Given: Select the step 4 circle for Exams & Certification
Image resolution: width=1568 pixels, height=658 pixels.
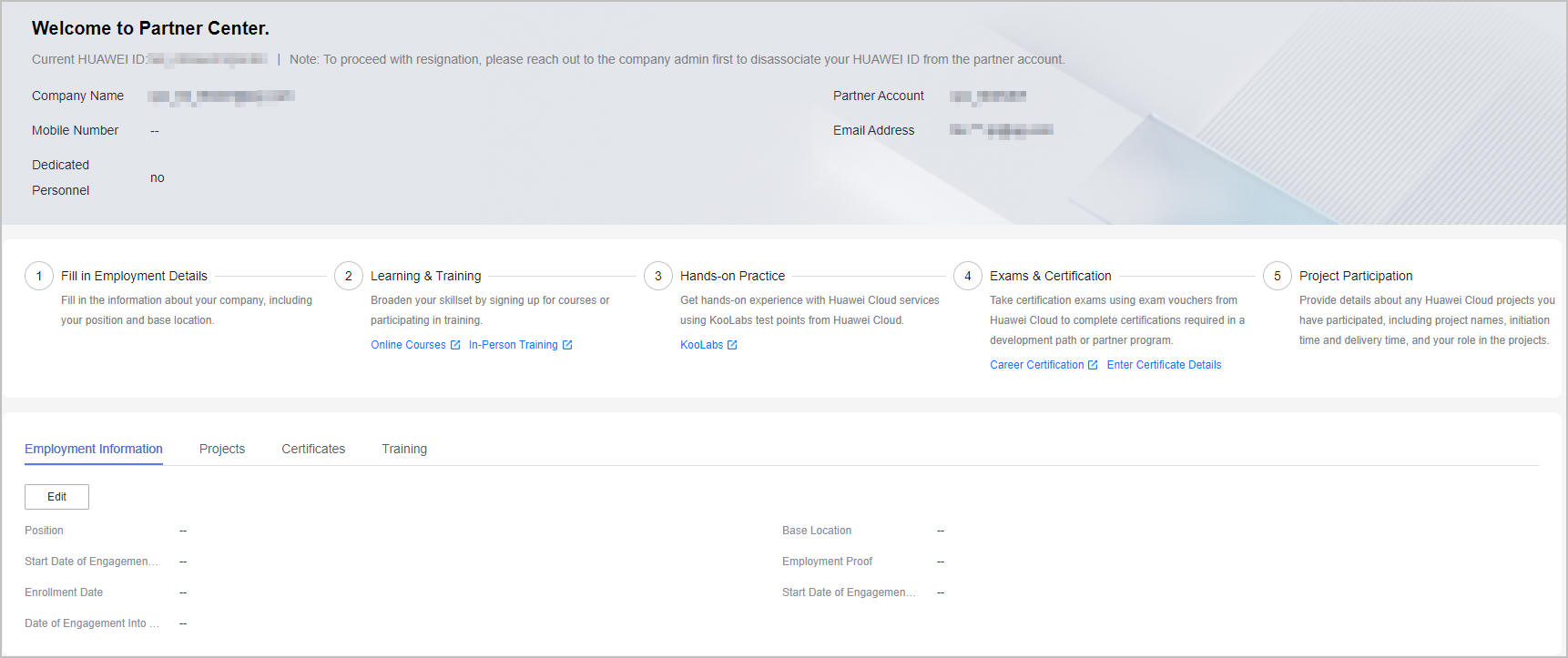Looking at the screenshot, I should (x=968, y=276).
